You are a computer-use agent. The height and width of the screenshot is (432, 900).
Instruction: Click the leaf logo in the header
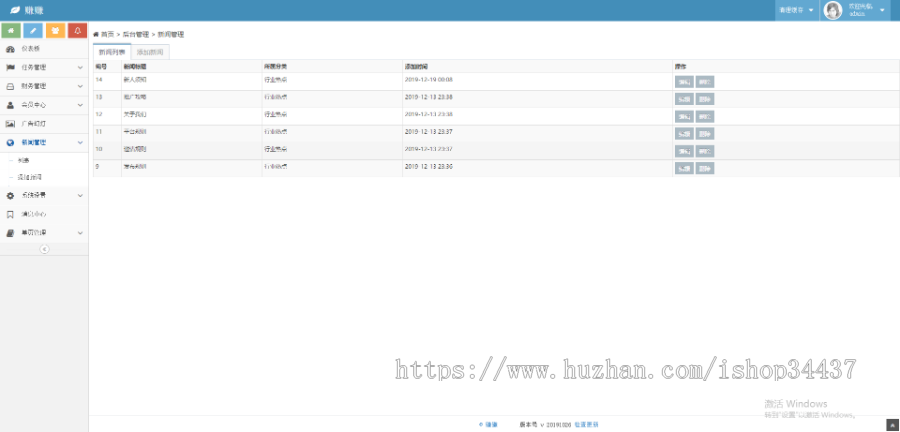pos(15,10)
